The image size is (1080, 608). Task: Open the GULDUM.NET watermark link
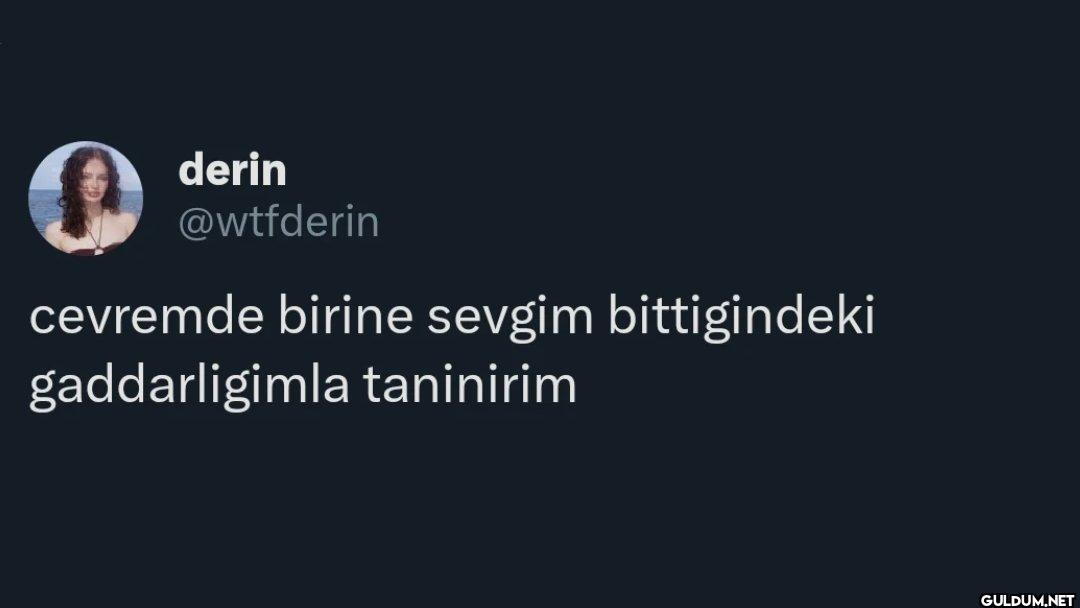click(1027, 600)
